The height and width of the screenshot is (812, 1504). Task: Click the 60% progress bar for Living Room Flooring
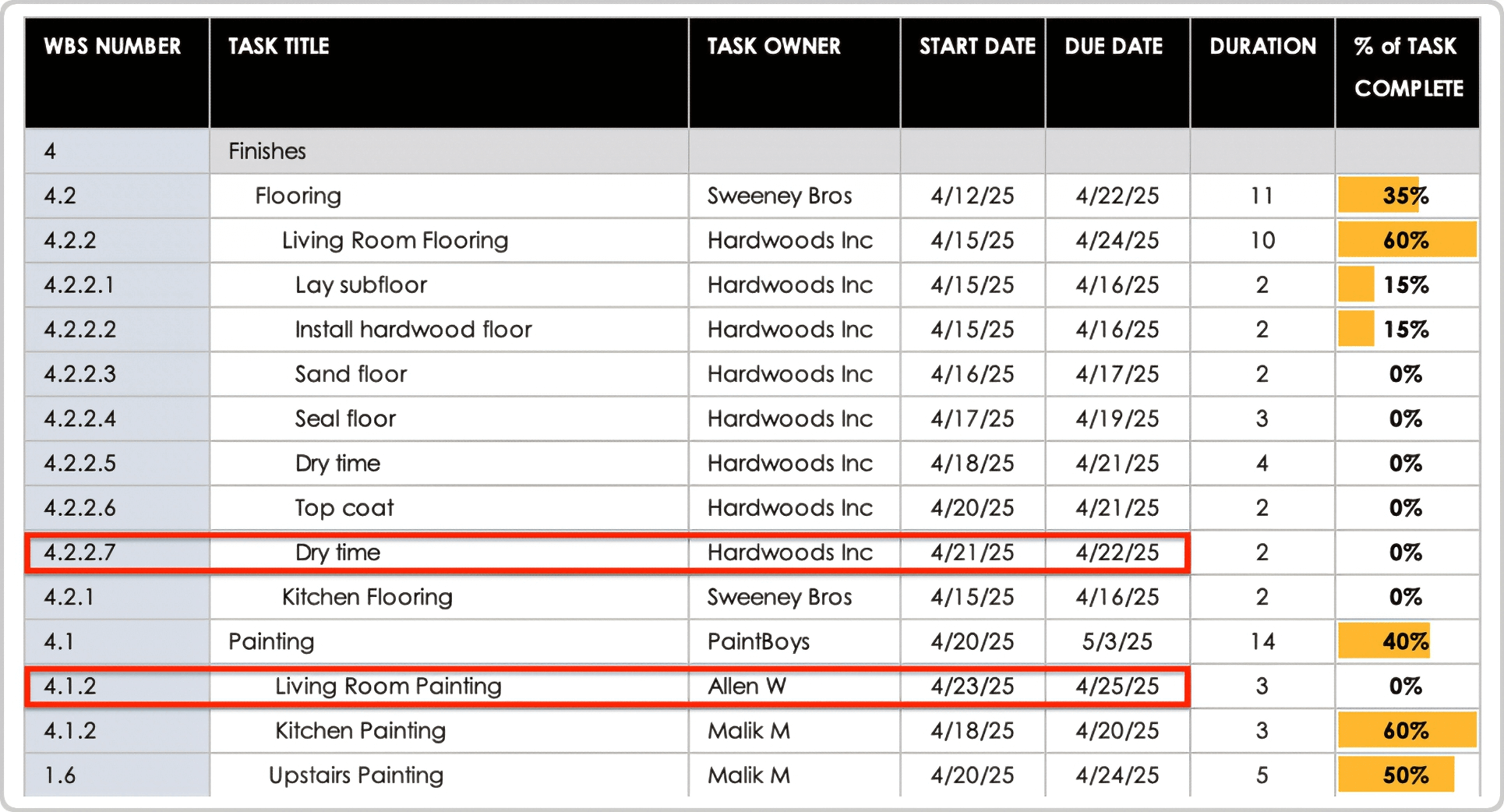[x=1407, y=240]
